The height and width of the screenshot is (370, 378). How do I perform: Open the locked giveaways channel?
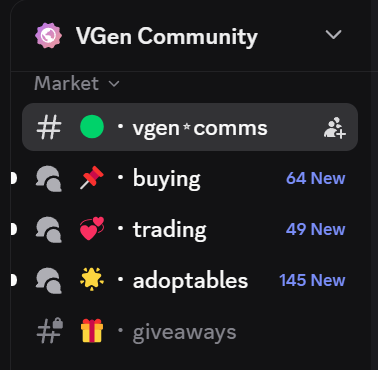coord(190,332)
